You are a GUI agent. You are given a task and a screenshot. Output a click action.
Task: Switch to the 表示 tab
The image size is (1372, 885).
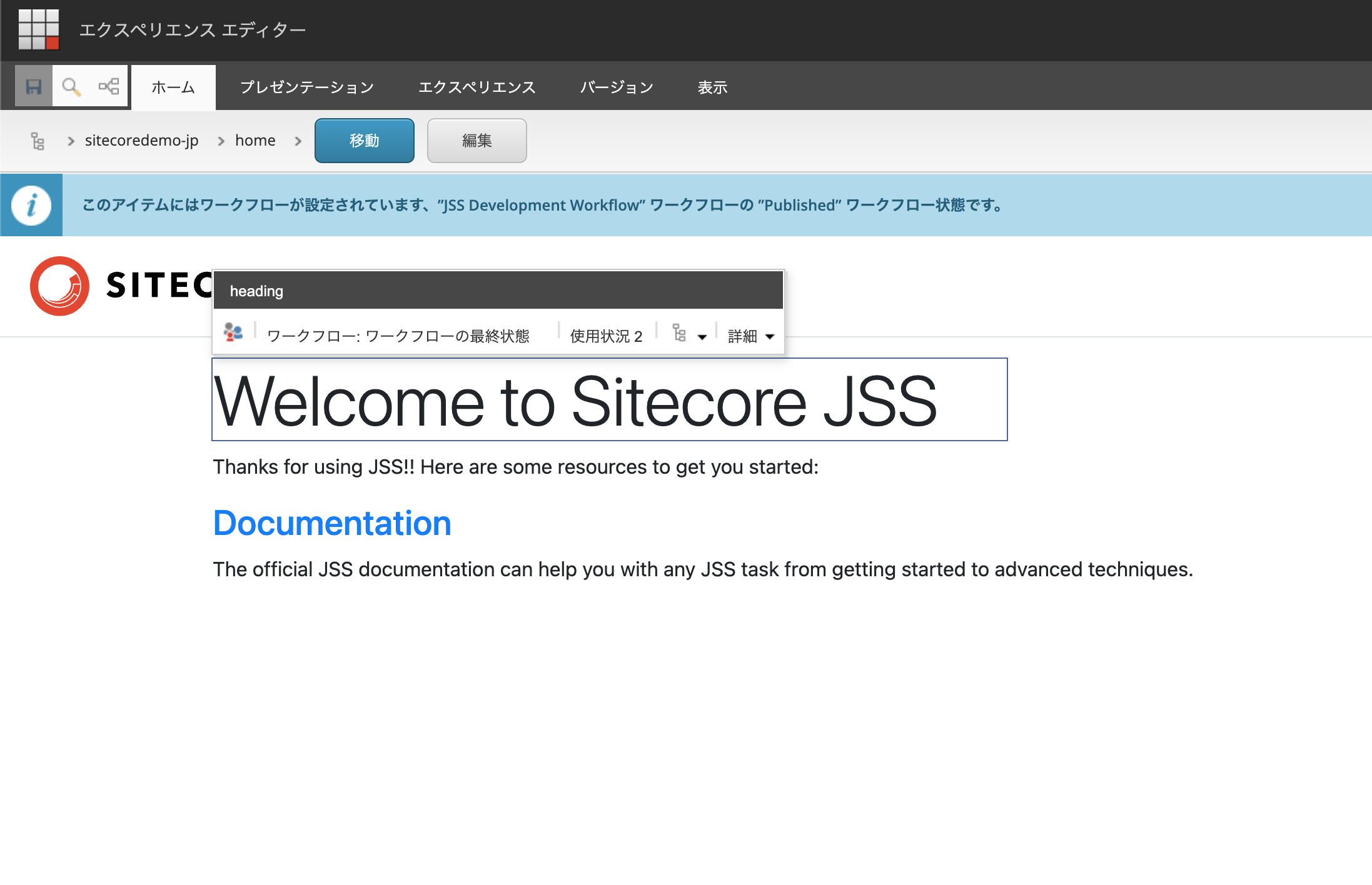coord(712,87)
